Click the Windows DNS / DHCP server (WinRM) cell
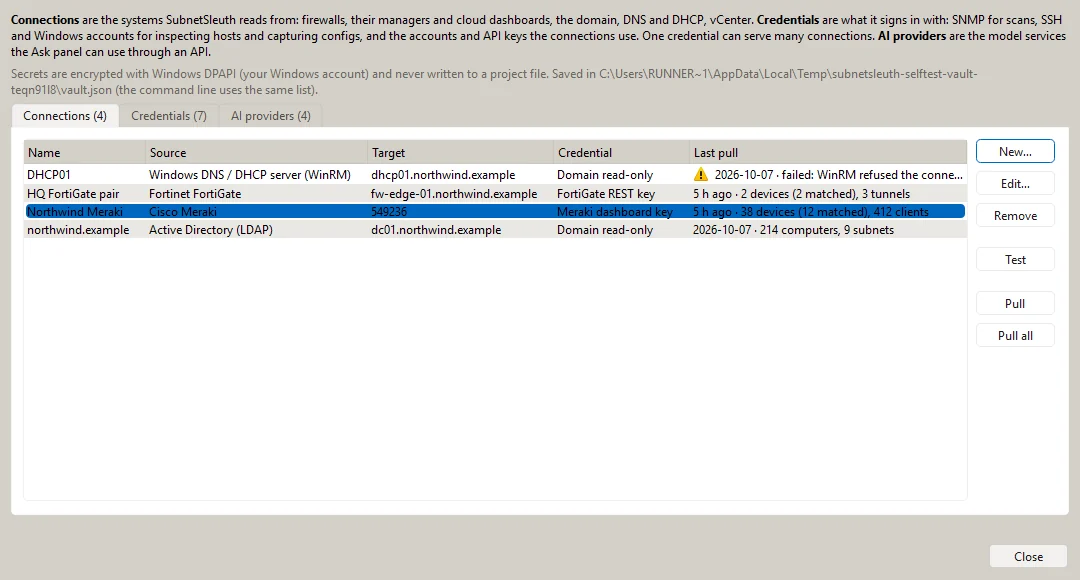 [x=249, y=175]
